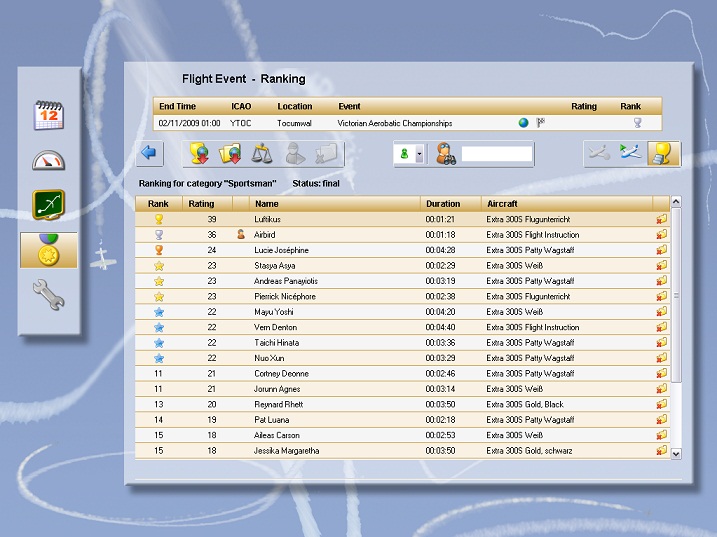Click the balance scales toolbar icon
This screenshot has height=537, width=717.
point(264,153)
